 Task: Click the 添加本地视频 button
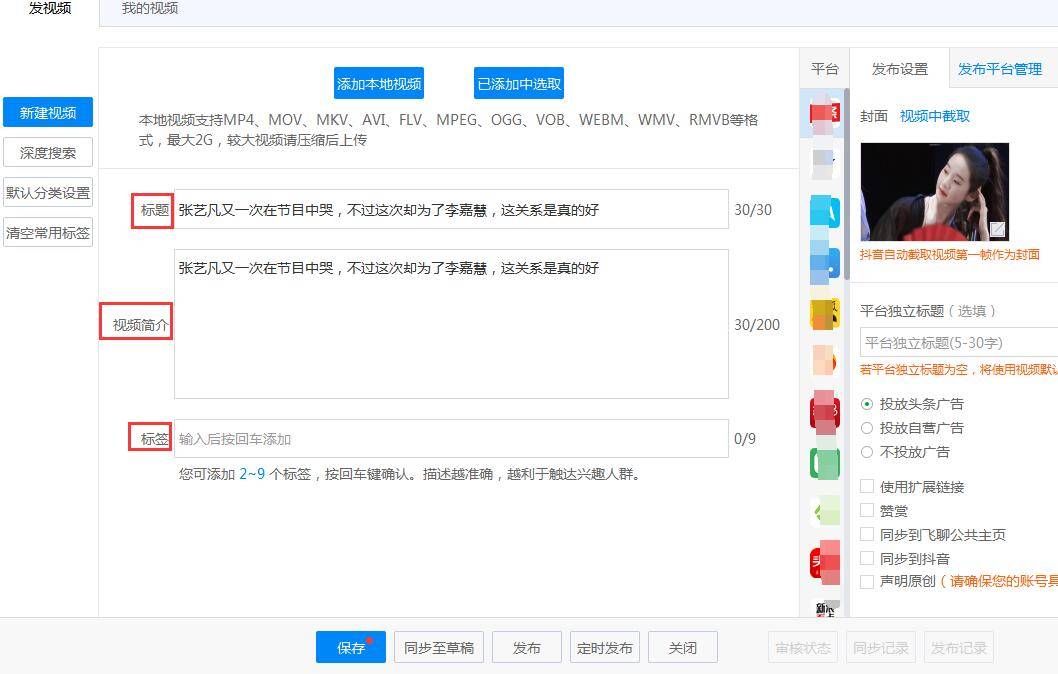(379, 84)
